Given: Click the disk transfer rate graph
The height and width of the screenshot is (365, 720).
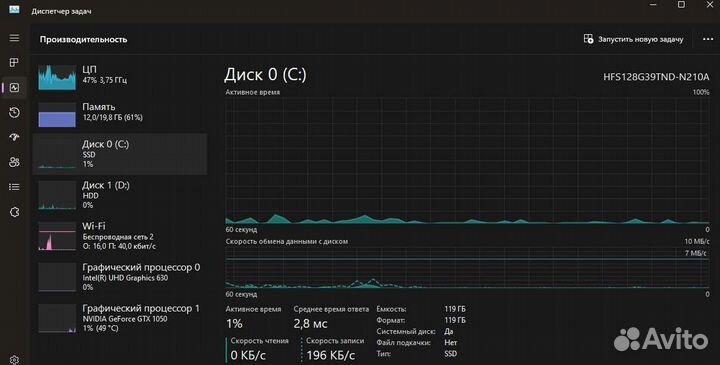Looking at the screenshot, I should 467,268.
